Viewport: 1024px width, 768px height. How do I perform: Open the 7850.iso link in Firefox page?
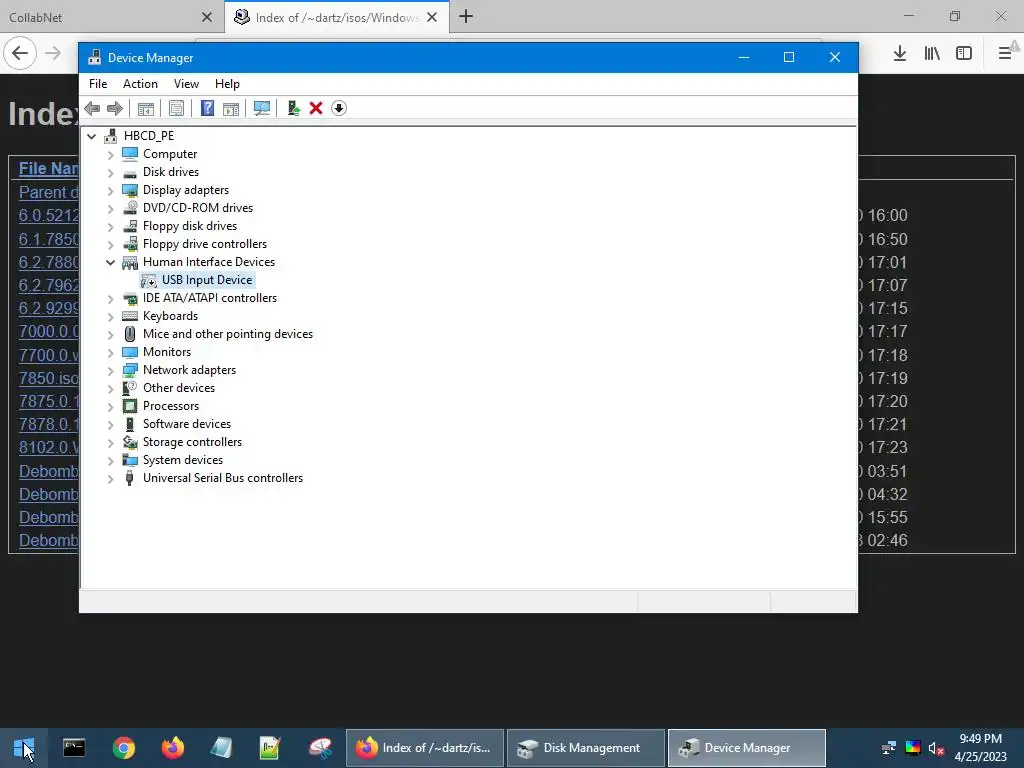point(48,379)
